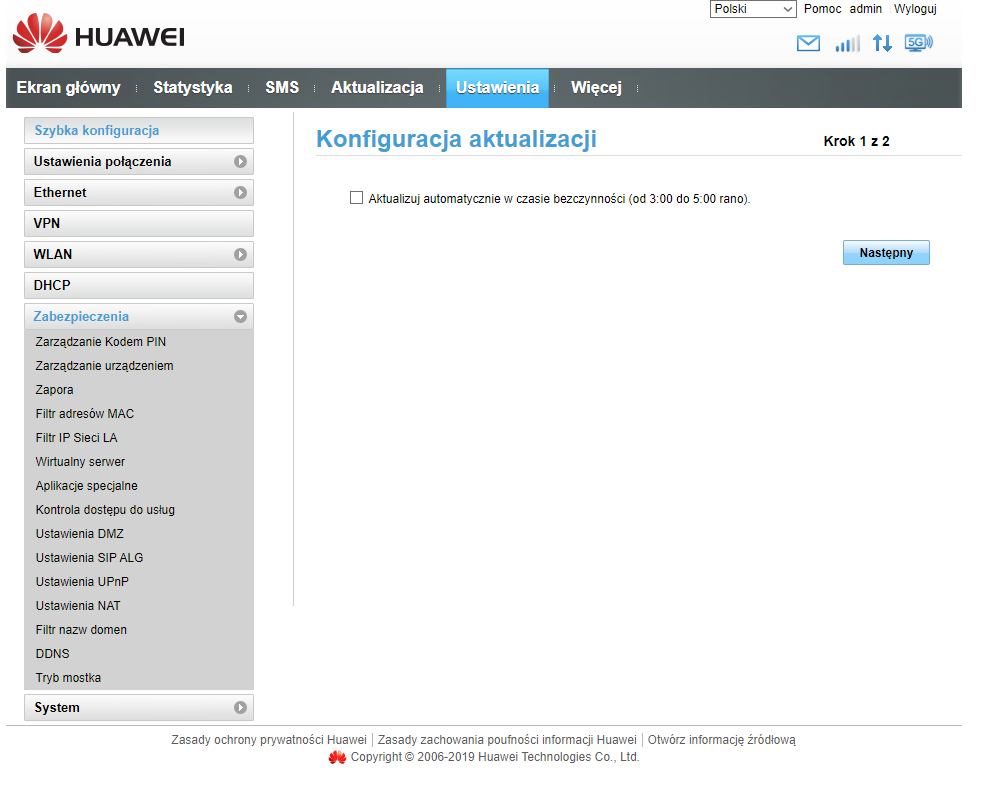Switch to the Statystyka tab
Image resolution: width=987 pixels, height=809 pixels.
(192, 88)
